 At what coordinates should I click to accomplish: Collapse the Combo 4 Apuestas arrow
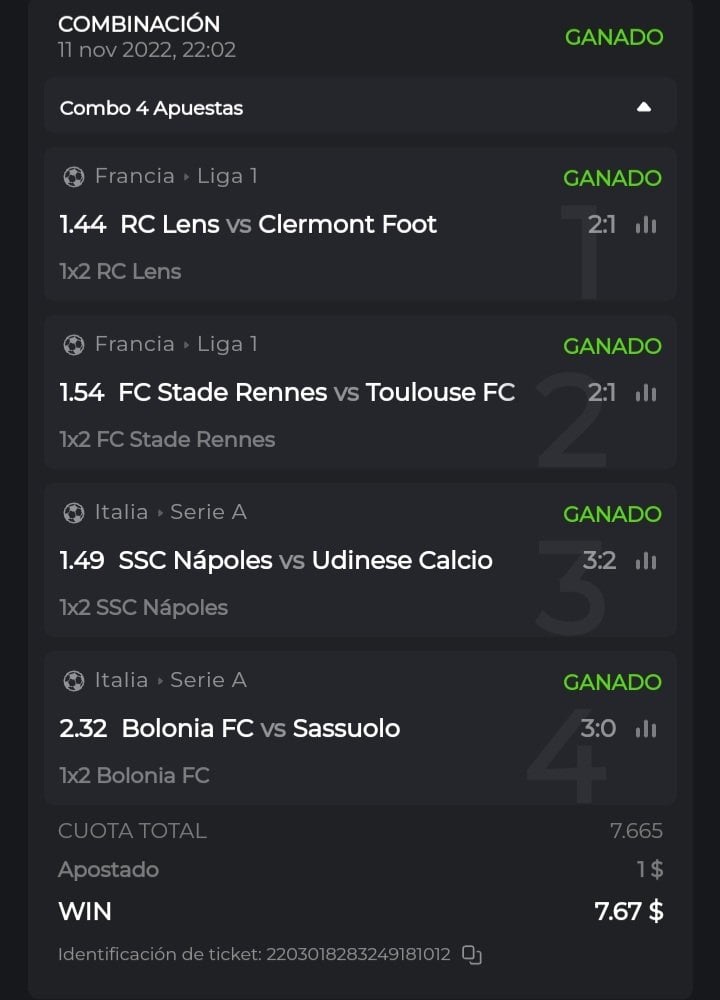coord(644,107)
